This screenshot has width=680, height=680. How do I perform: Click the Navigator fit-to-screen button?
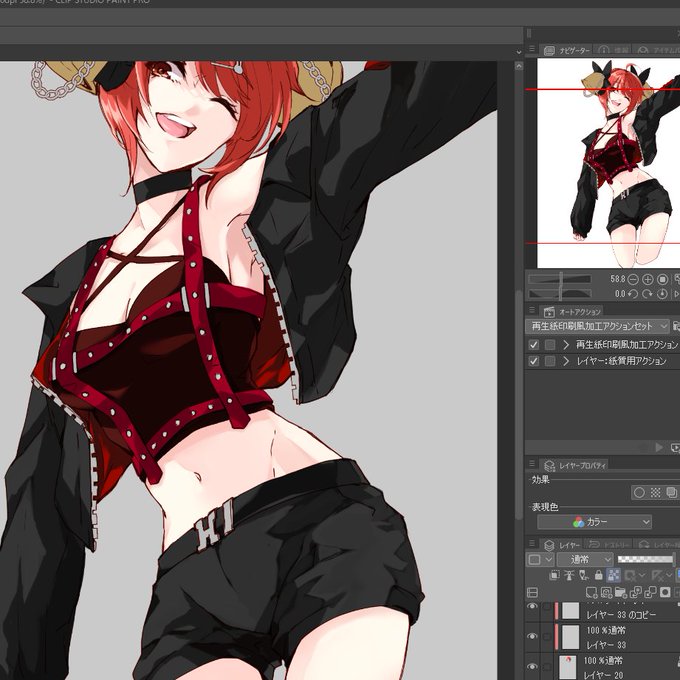[x=662, y=280]
